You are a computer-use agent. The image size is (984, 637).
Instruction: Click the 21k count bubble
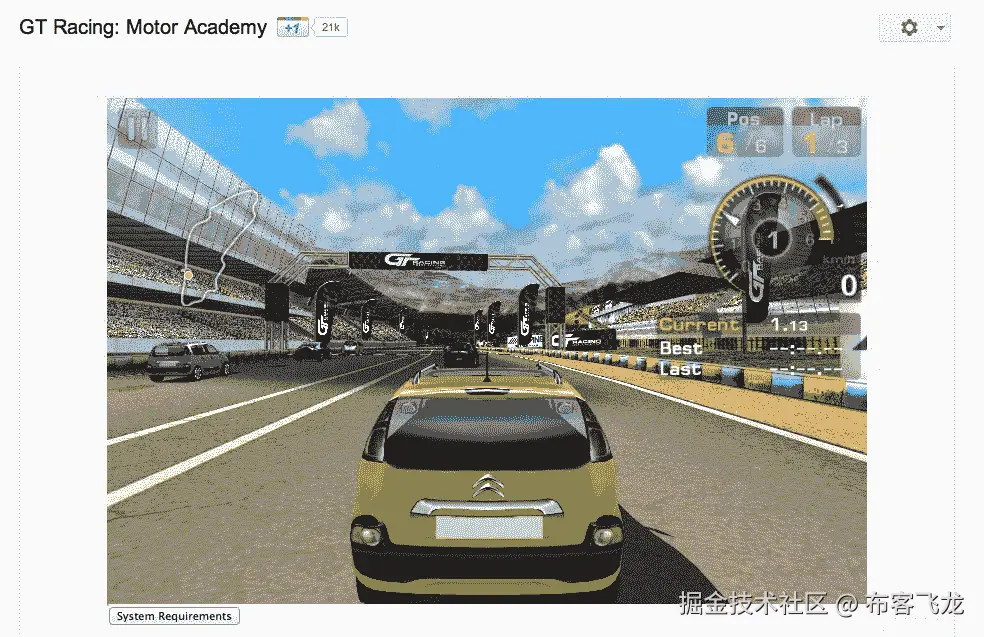[331, 28]
